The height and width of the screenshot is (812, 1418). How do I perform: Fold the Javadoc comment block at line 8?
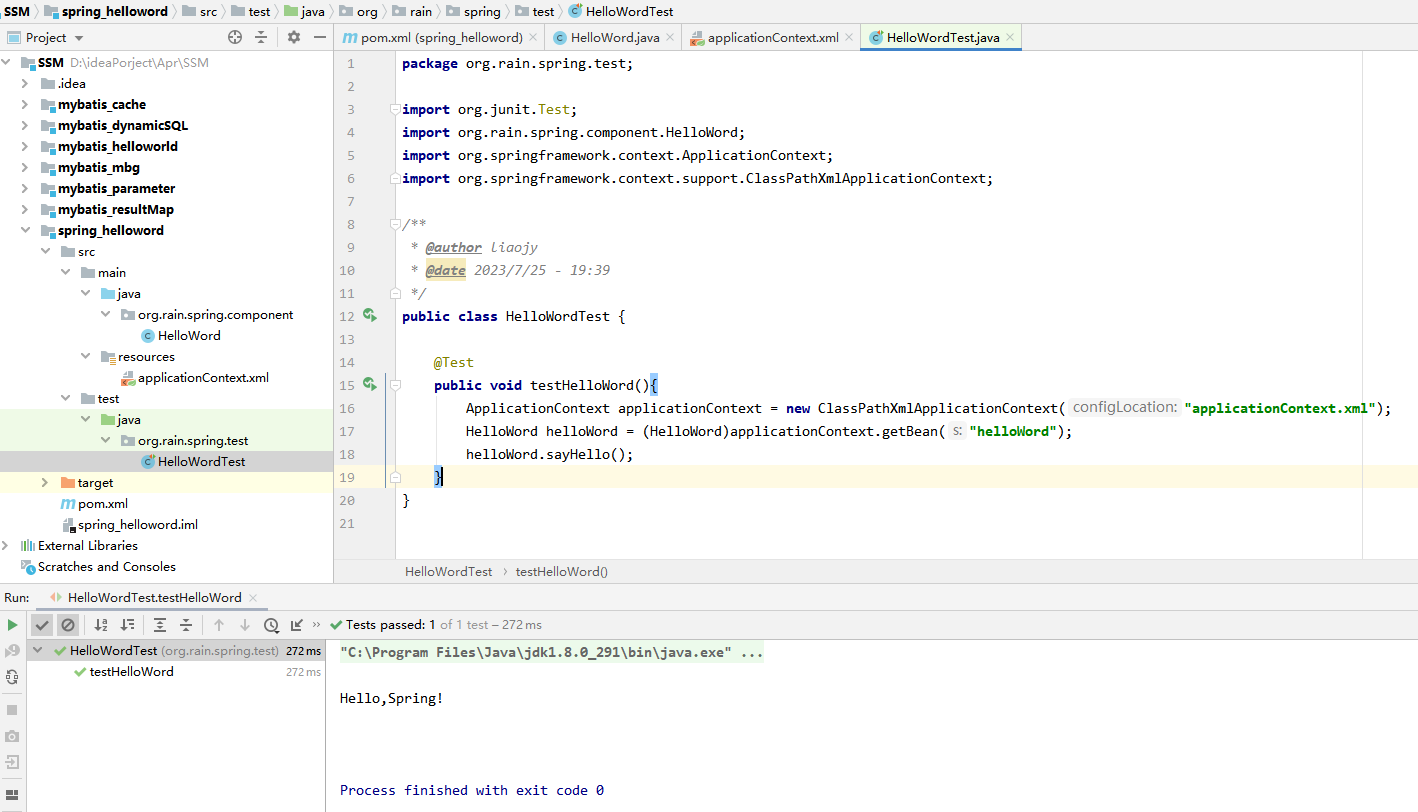point(396,224)
